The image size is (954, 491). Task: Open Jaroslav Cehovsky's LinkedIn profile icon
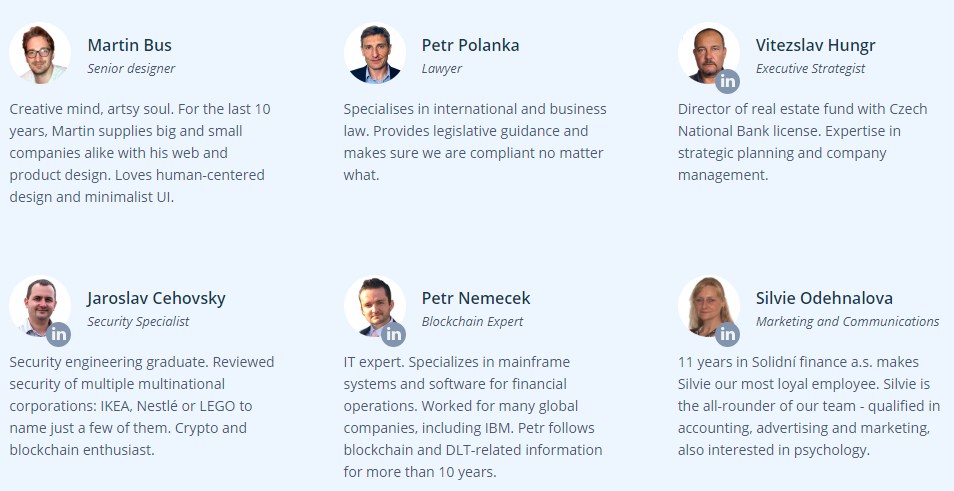tap(59, 334)
